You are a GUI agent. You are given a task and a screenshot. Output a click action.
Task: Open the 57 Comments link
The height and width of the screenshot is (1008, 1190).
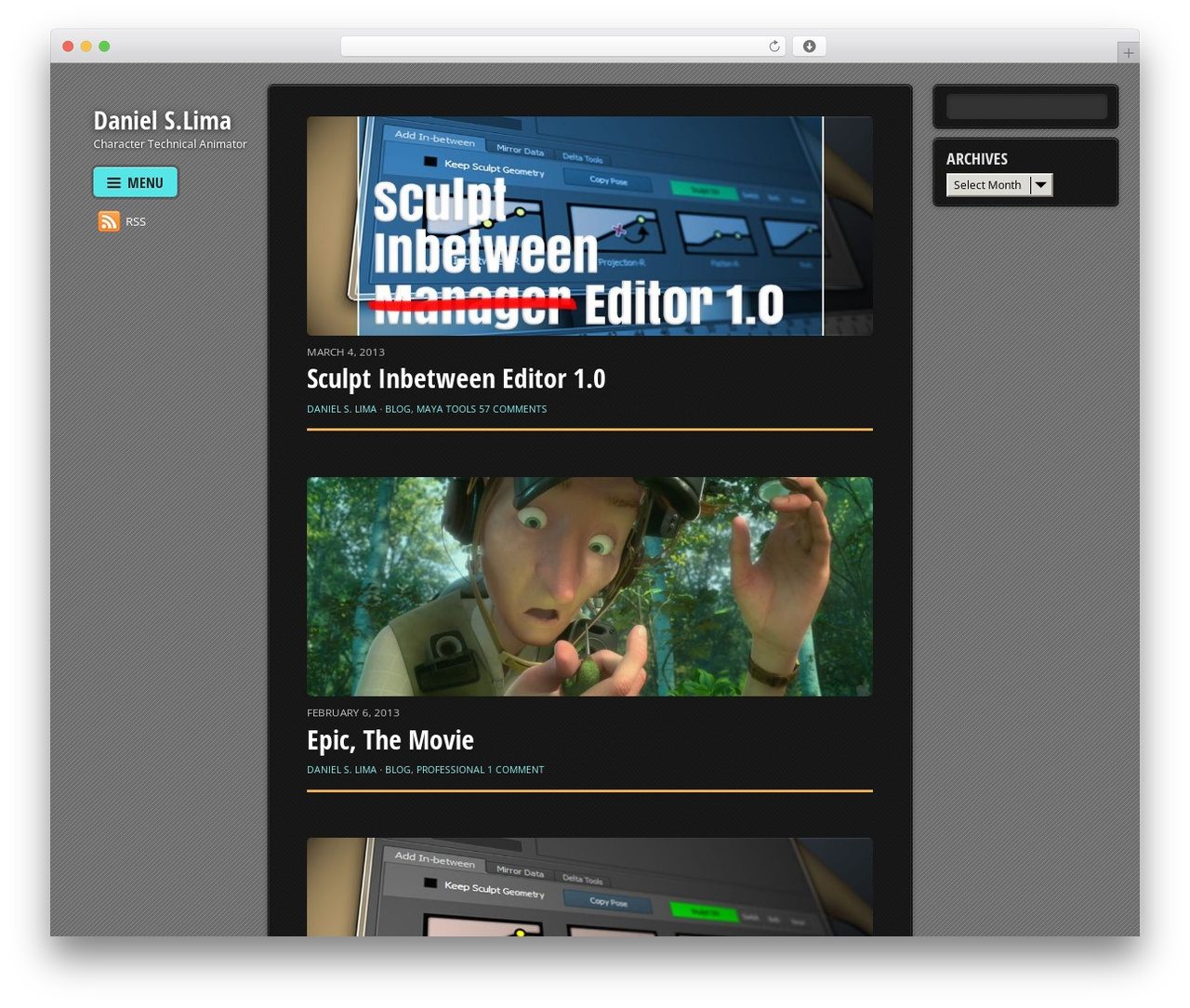[x=513, y=409]
